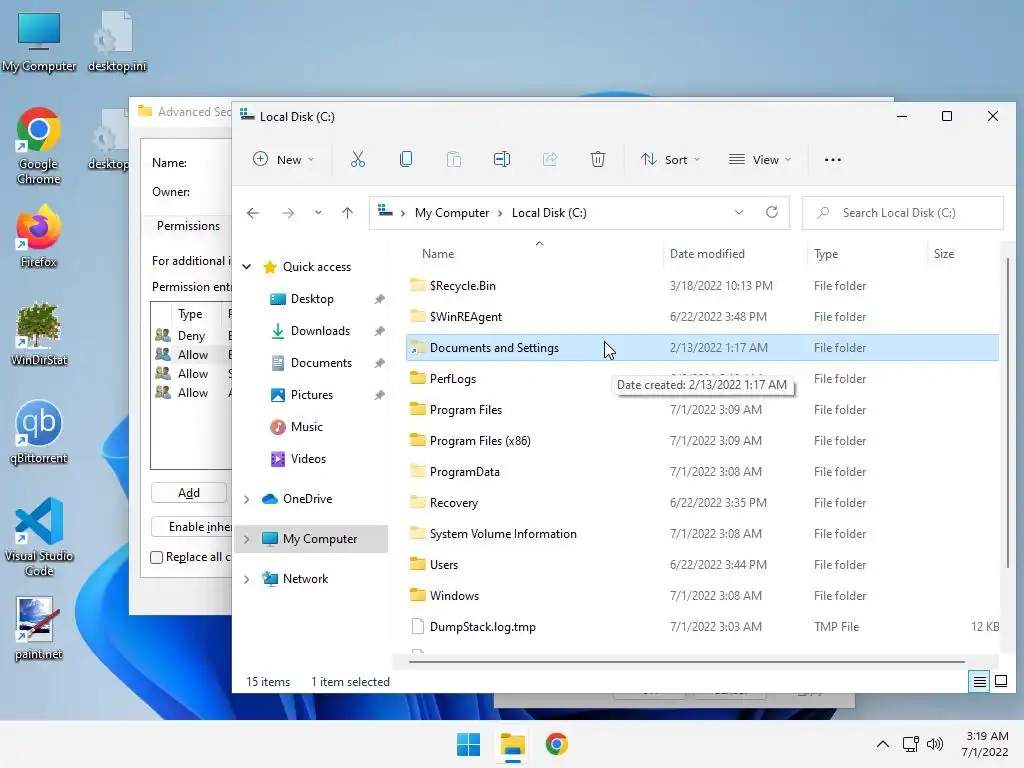
Task: Open the See more ellipsis menu
Action: click(x=833, y=160)
